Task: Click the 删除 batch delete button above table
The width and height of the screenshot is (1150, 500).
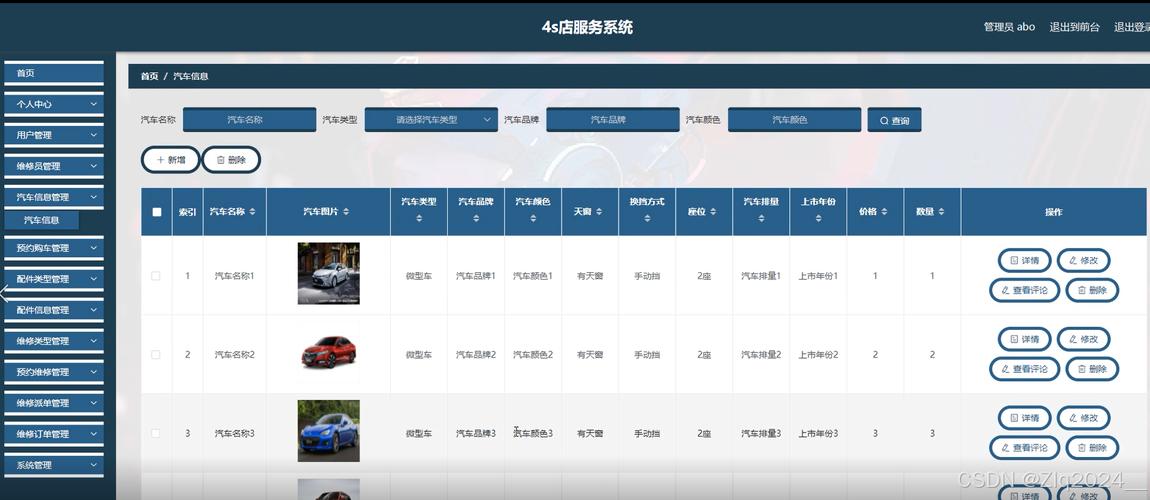Action: [x=231, y=160]
